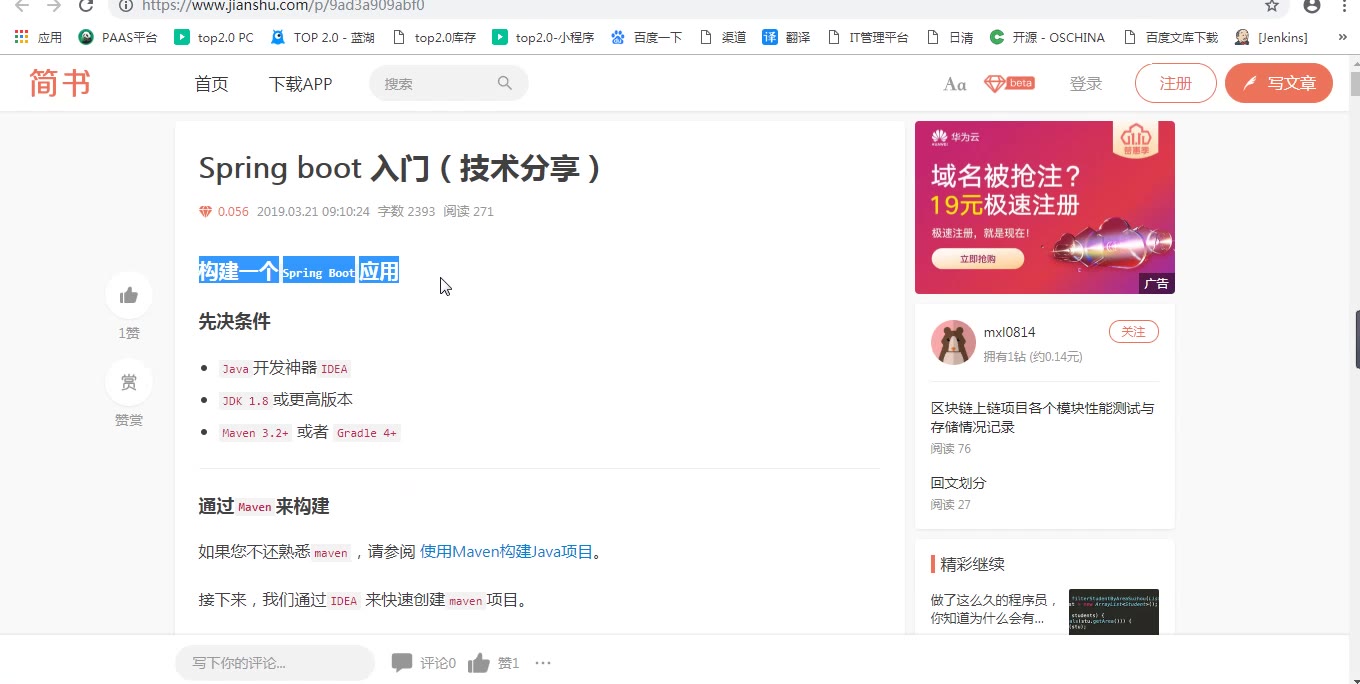Open the 翻译 bookmark
This screenshot has height=684, width=1360.
[x=786, y=37]
